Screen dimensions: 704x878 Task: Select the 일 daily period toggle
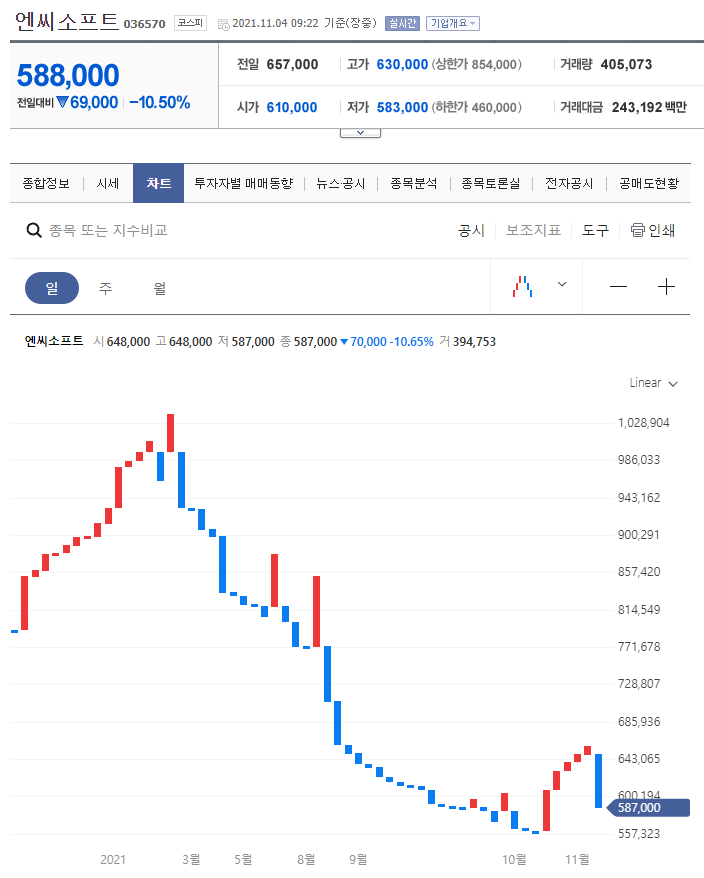[x=51, y=288]
